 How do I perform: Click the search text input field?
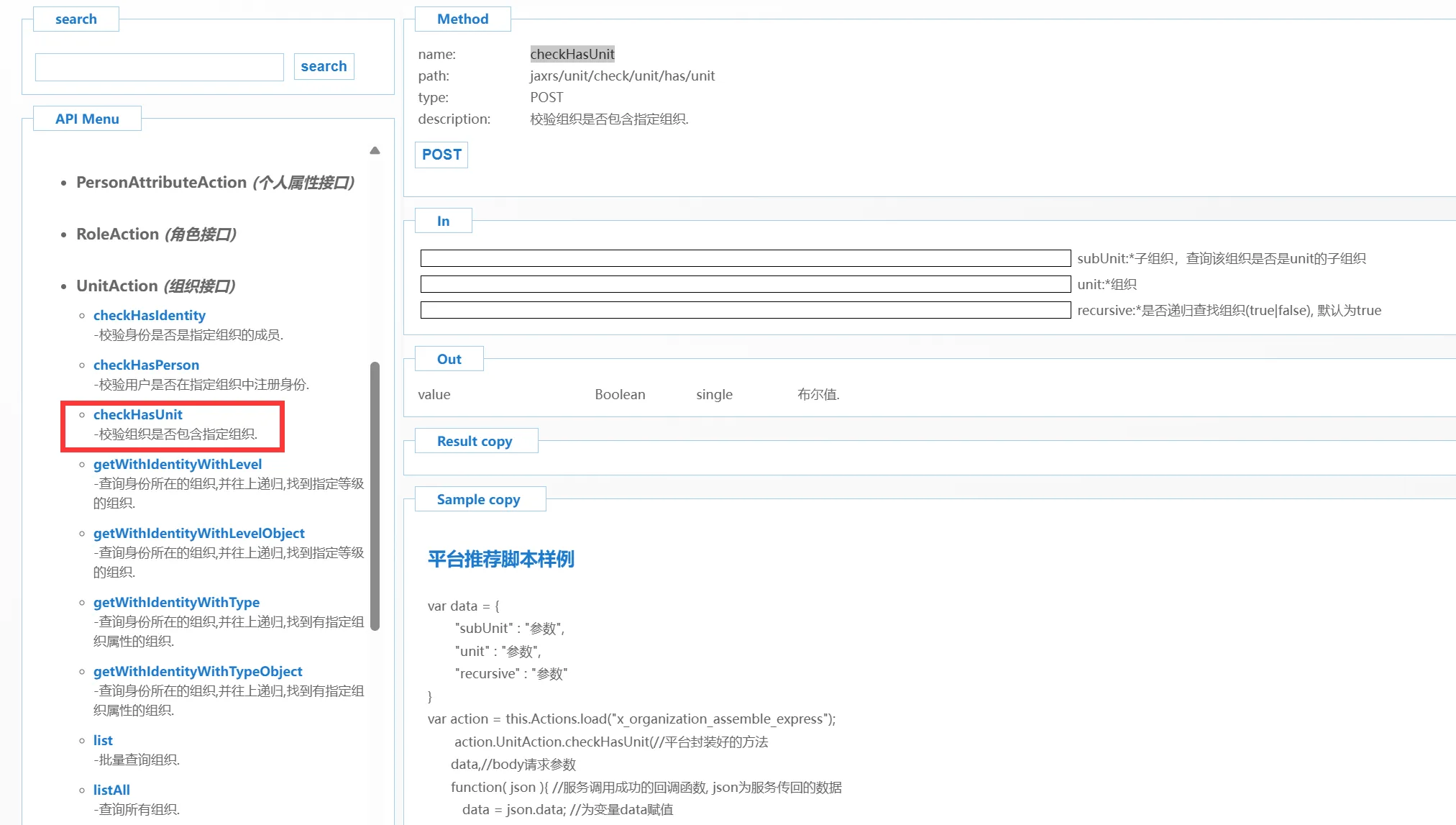[159, 67]
